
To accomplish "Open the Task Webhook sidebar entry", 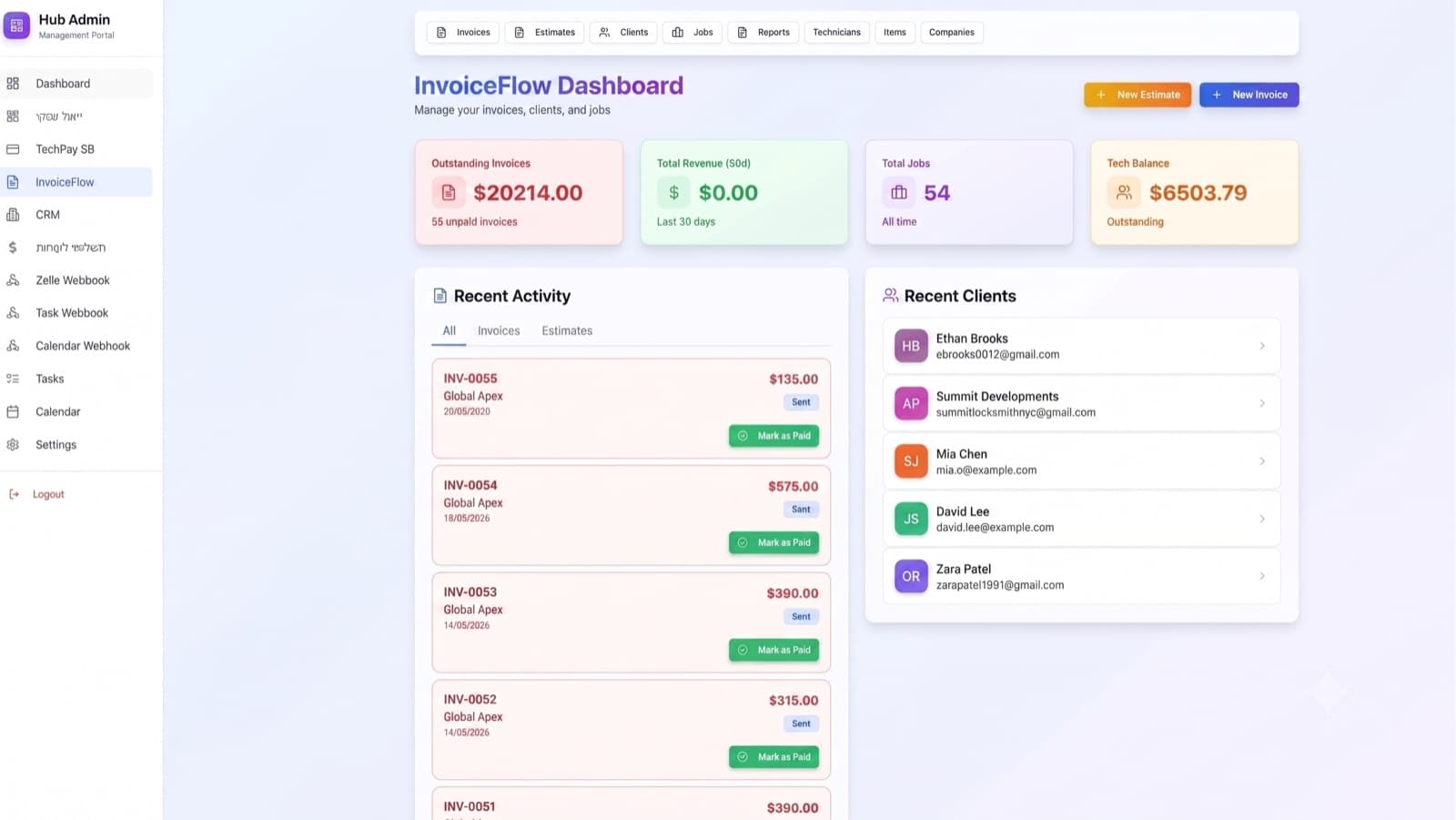I will click(x=76, y=313).
